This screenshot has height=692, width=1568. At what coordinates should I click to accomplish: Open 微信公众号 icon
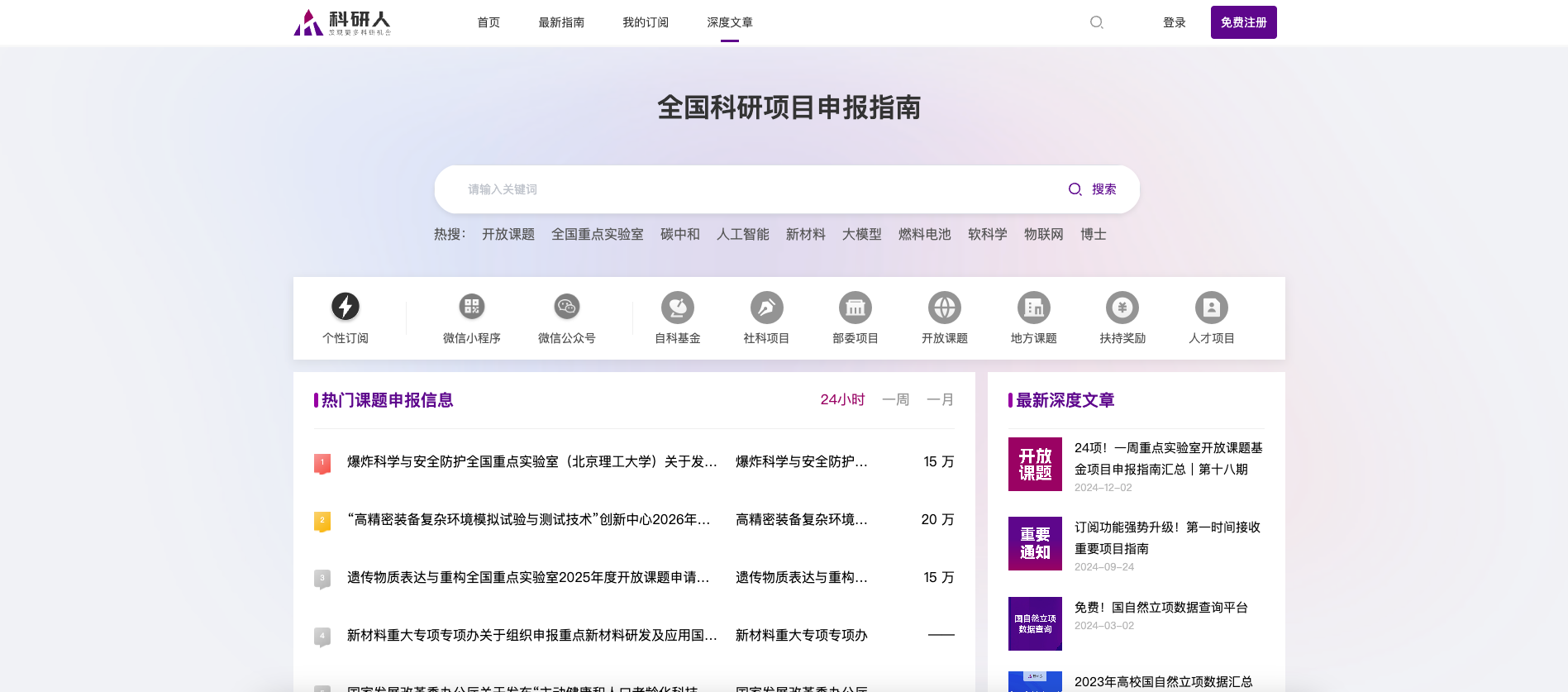[x=567, y=307]
